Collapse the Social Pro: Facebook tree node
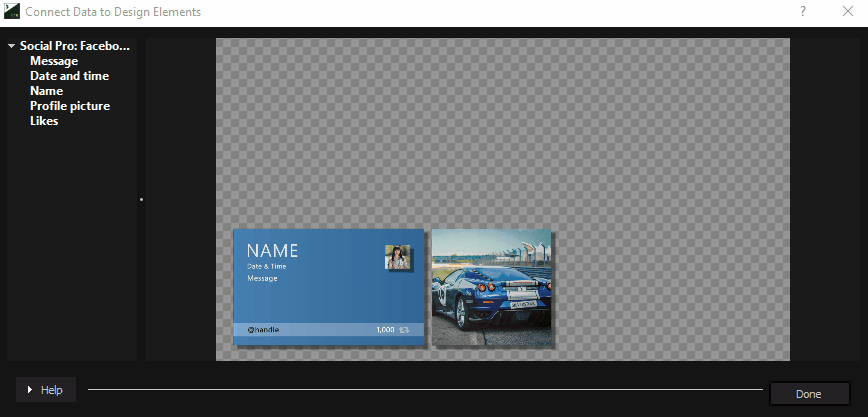The height and width of the screenshot is (417, 868). click(x=11, y=46)
